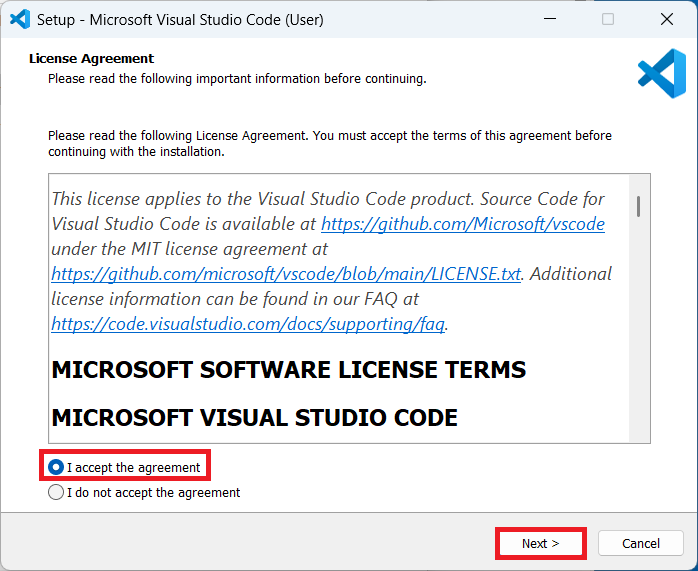Viewport: 698px width, 571px height.
Task: Close the Setup window
Action: tap(666, 19)
